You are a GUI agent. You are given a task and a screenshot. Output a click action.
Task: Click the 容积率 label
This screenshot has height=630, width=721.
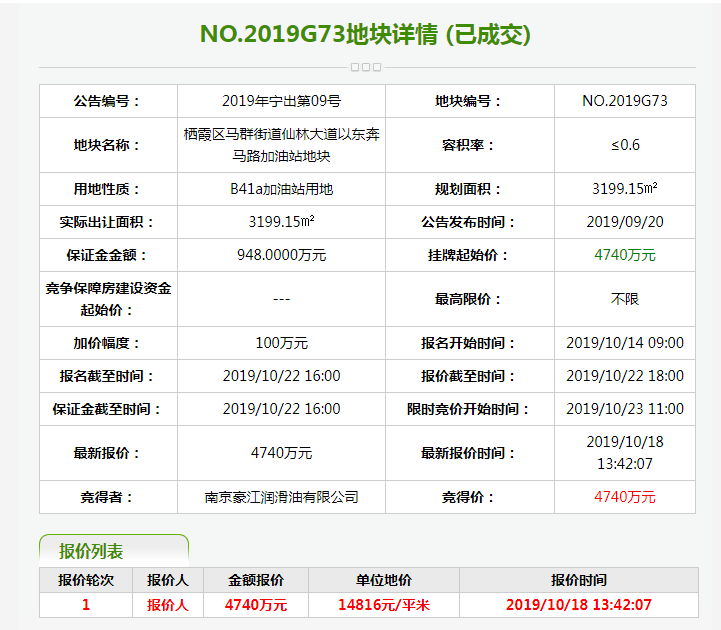pyautogui.click(x=469, y=145)
